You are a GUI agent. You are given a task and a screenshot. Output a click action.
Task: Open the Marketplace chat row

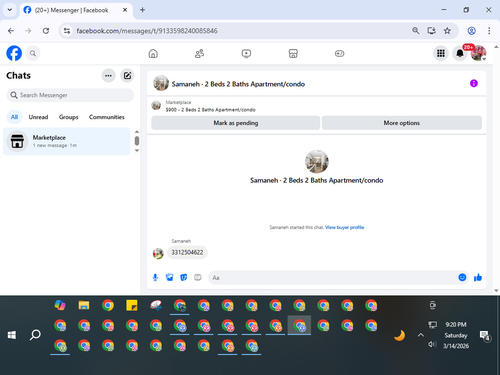point(67,141)
